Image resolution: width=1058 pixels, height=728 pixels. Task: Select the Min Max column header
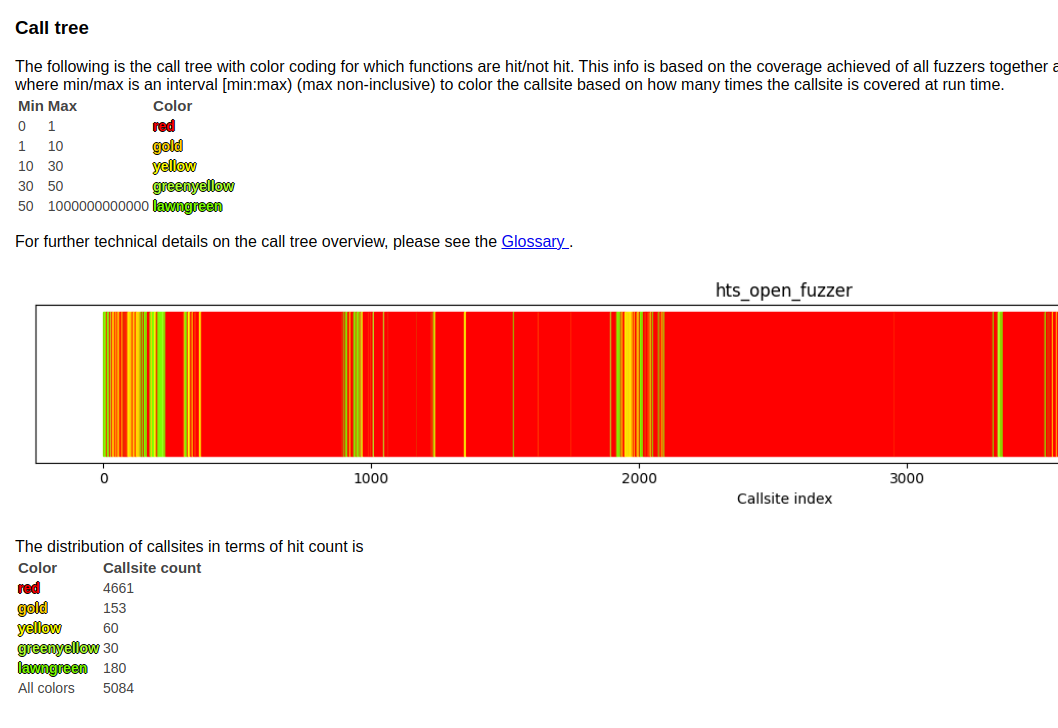(47, 105)
